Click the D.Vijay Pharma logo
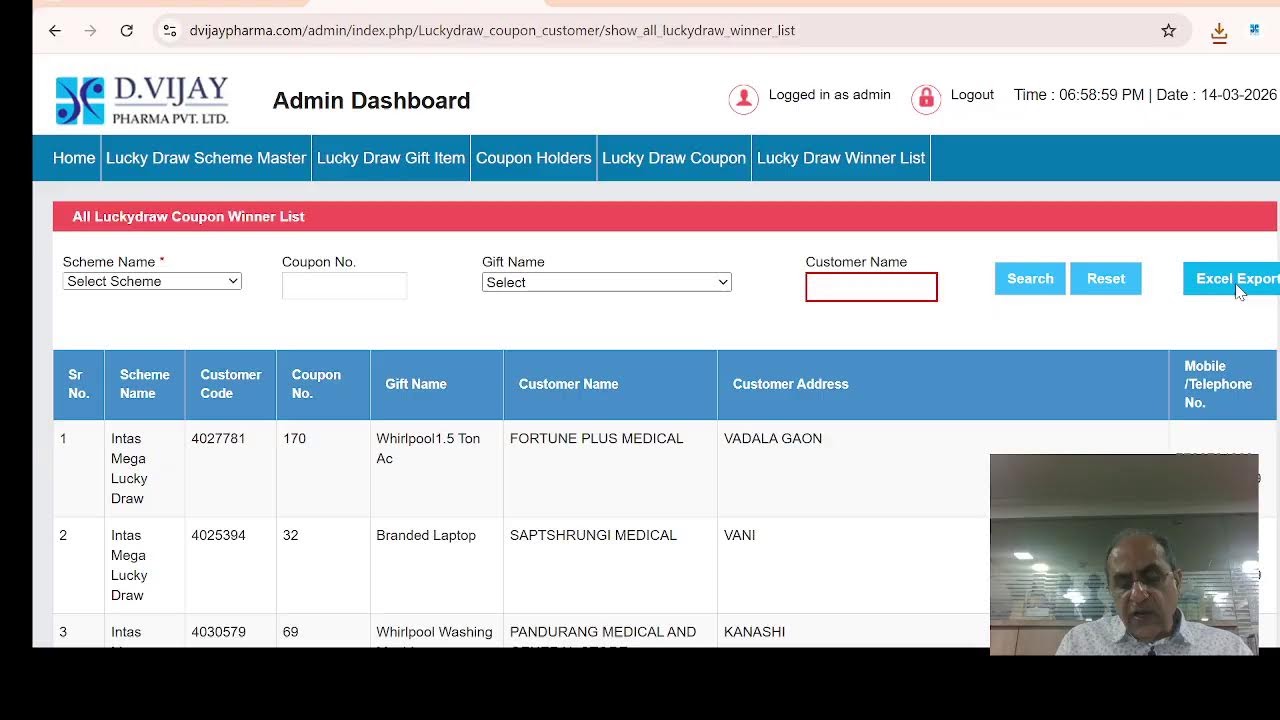The height and width of the screenshot is (720, 1280). (142, 100)
